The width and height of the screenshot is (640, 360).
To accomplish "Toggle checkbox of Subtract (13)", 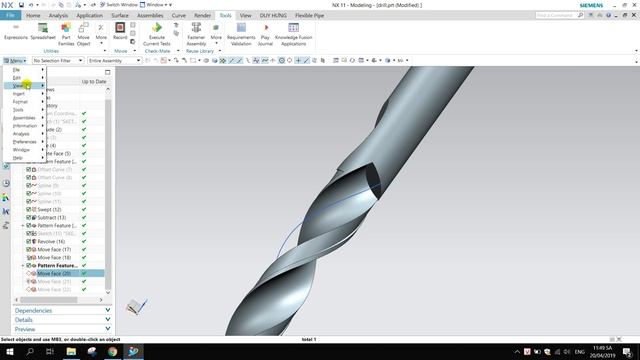I will (29, 218).
